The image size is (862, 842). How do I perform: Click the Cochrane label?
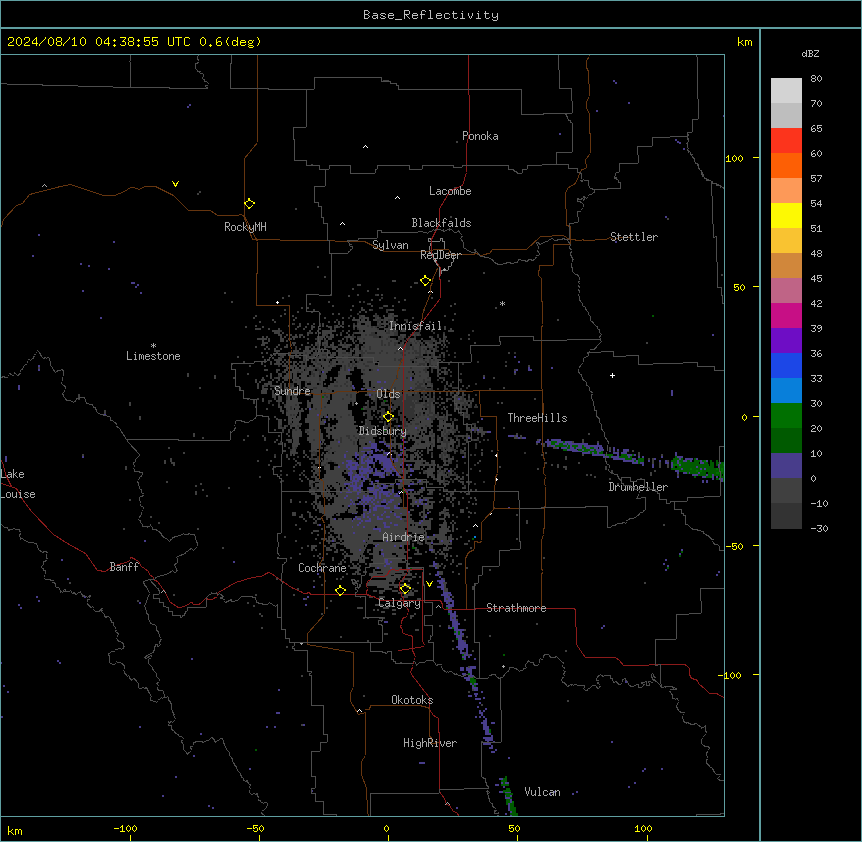click(322, 568)
